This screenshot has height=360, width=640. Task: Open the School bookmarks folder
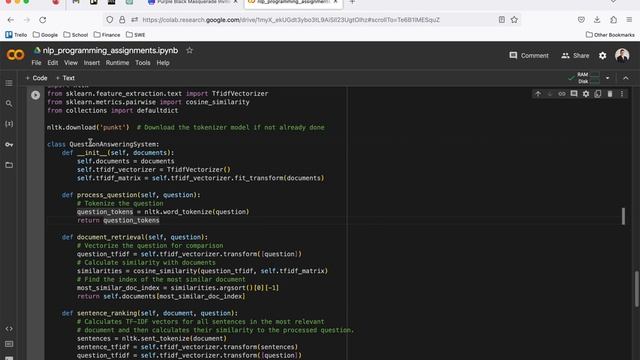click(76, 35)
